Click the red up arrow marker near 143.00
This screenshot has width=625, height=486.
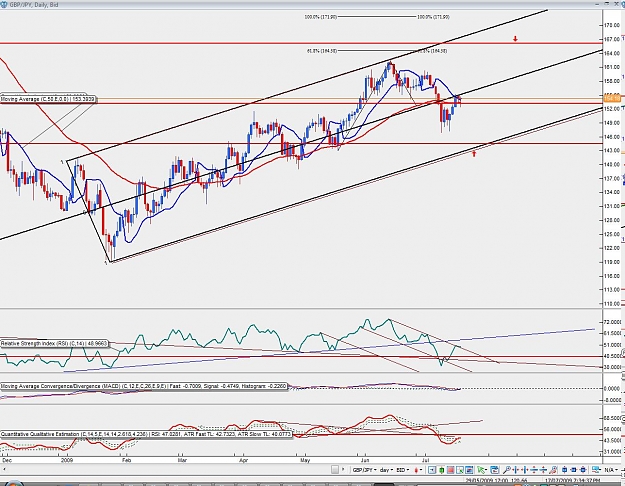(x=474, y=153)
